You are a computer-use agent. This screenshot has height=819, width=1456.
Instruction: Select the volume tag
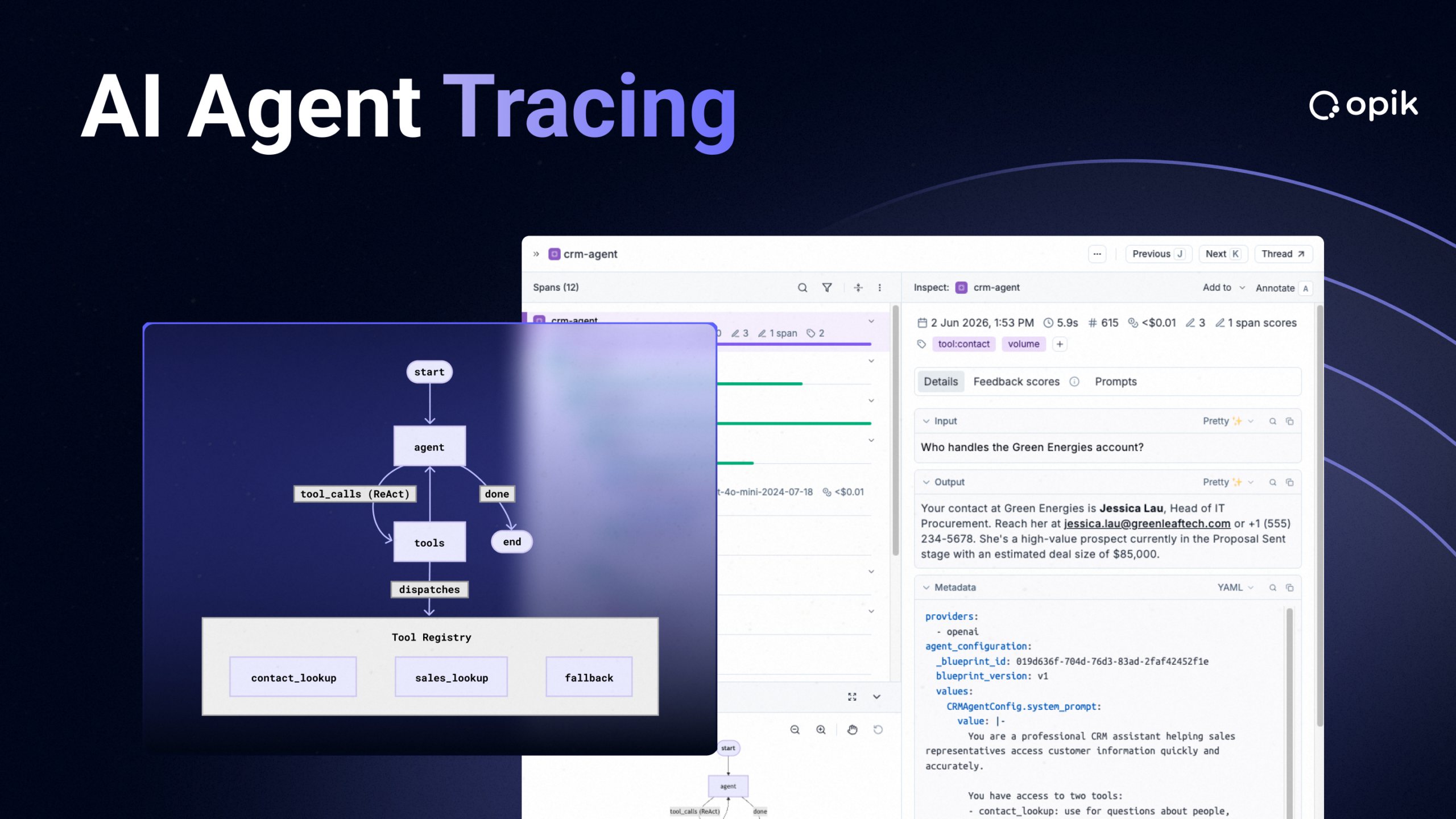pos(1023,344)
